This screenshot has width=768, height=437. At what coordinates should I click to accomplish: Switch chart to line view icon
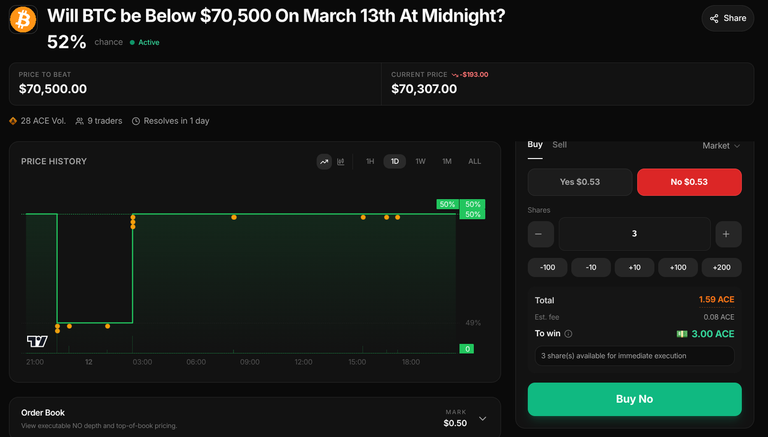click(324, 161)
